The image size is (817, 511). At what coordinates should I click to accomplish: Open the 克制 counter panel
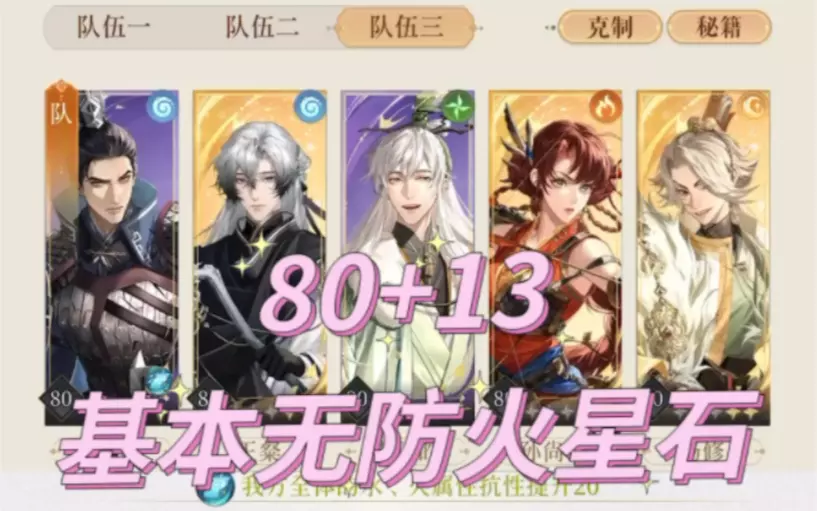click(x=610, y=27)
